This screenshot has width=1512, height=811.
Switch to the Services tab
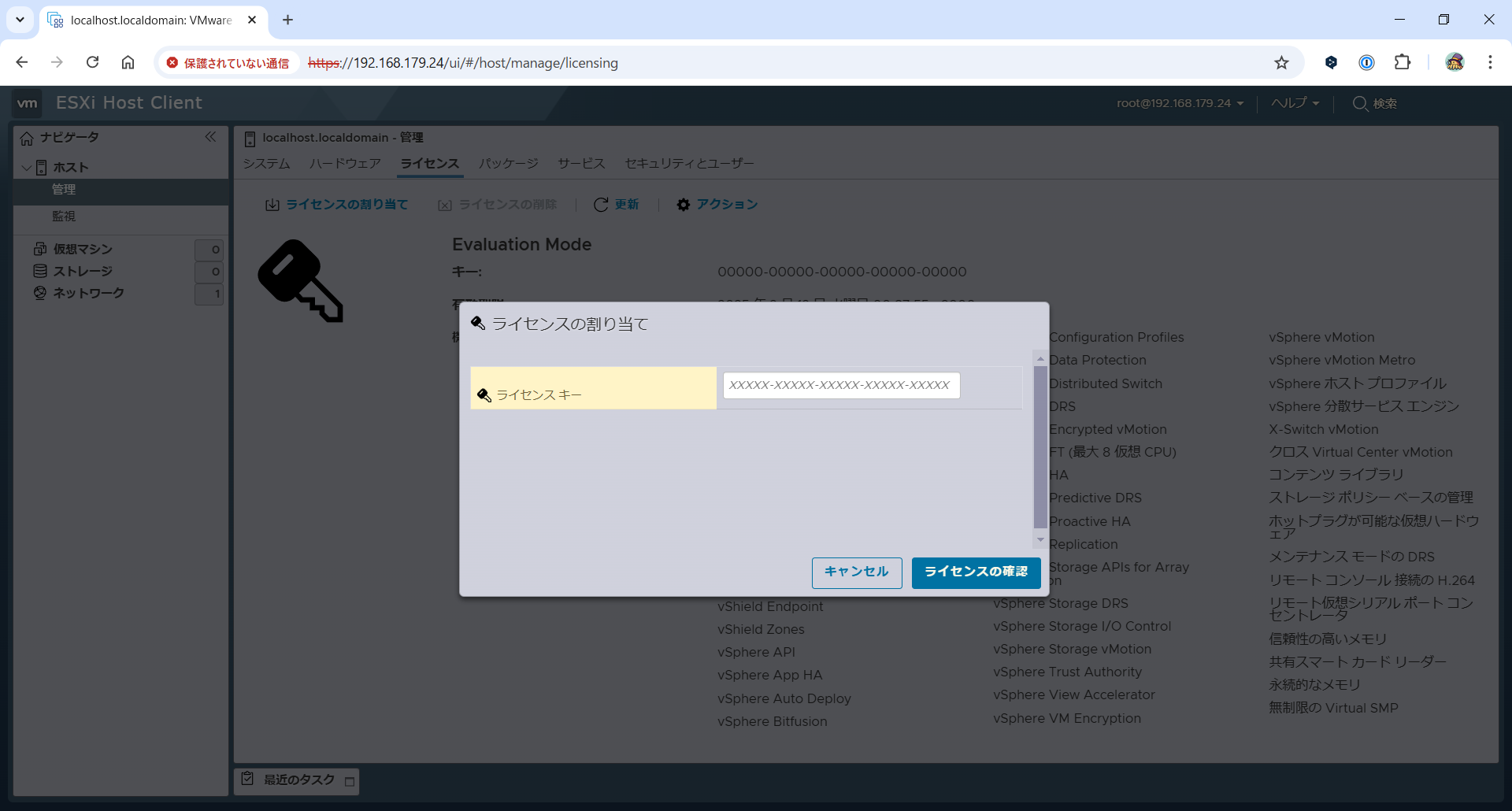[x=581, y=164]
